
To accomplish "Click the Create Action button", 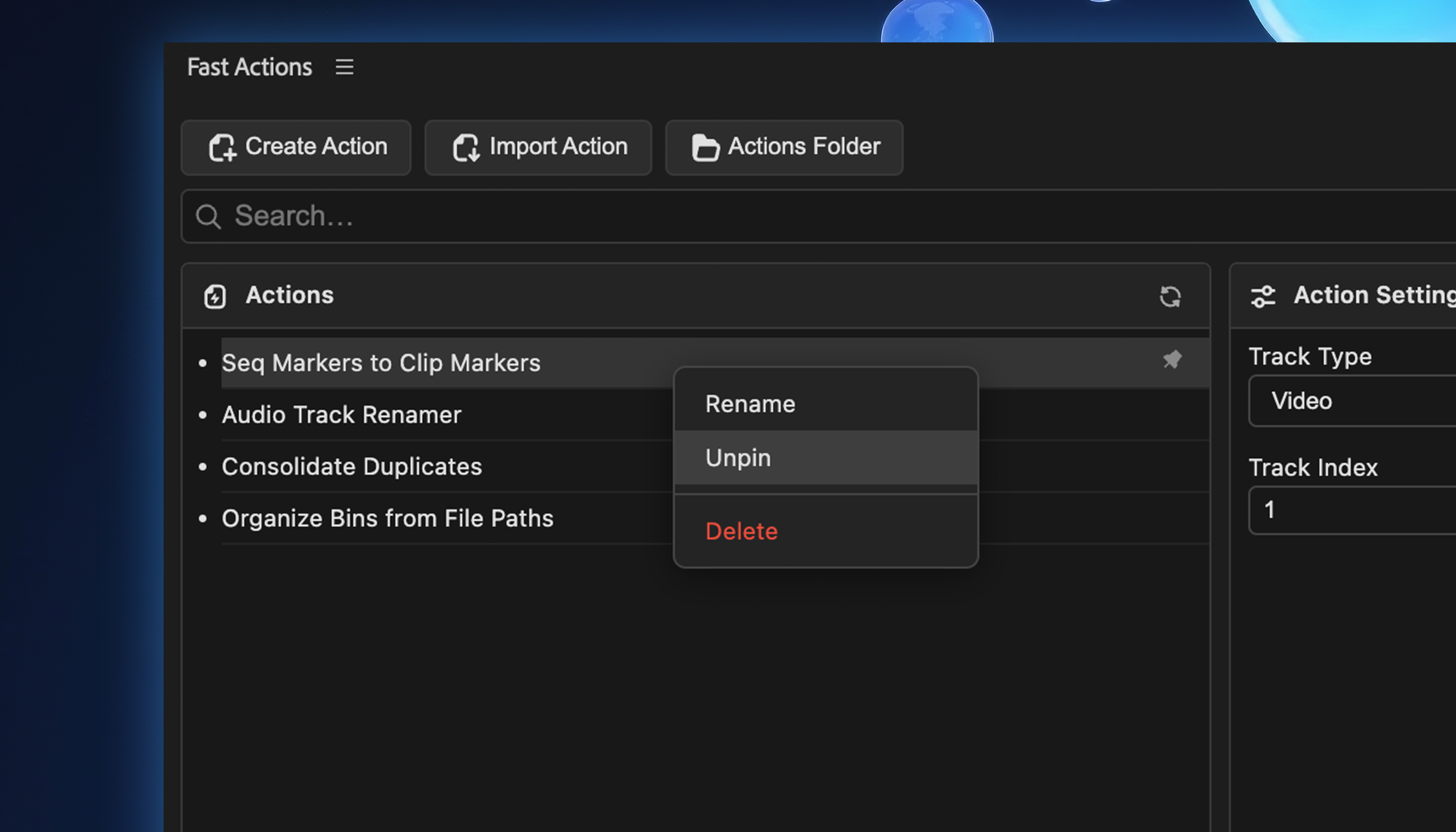I will pyautogui.click(x=296, y=147).
